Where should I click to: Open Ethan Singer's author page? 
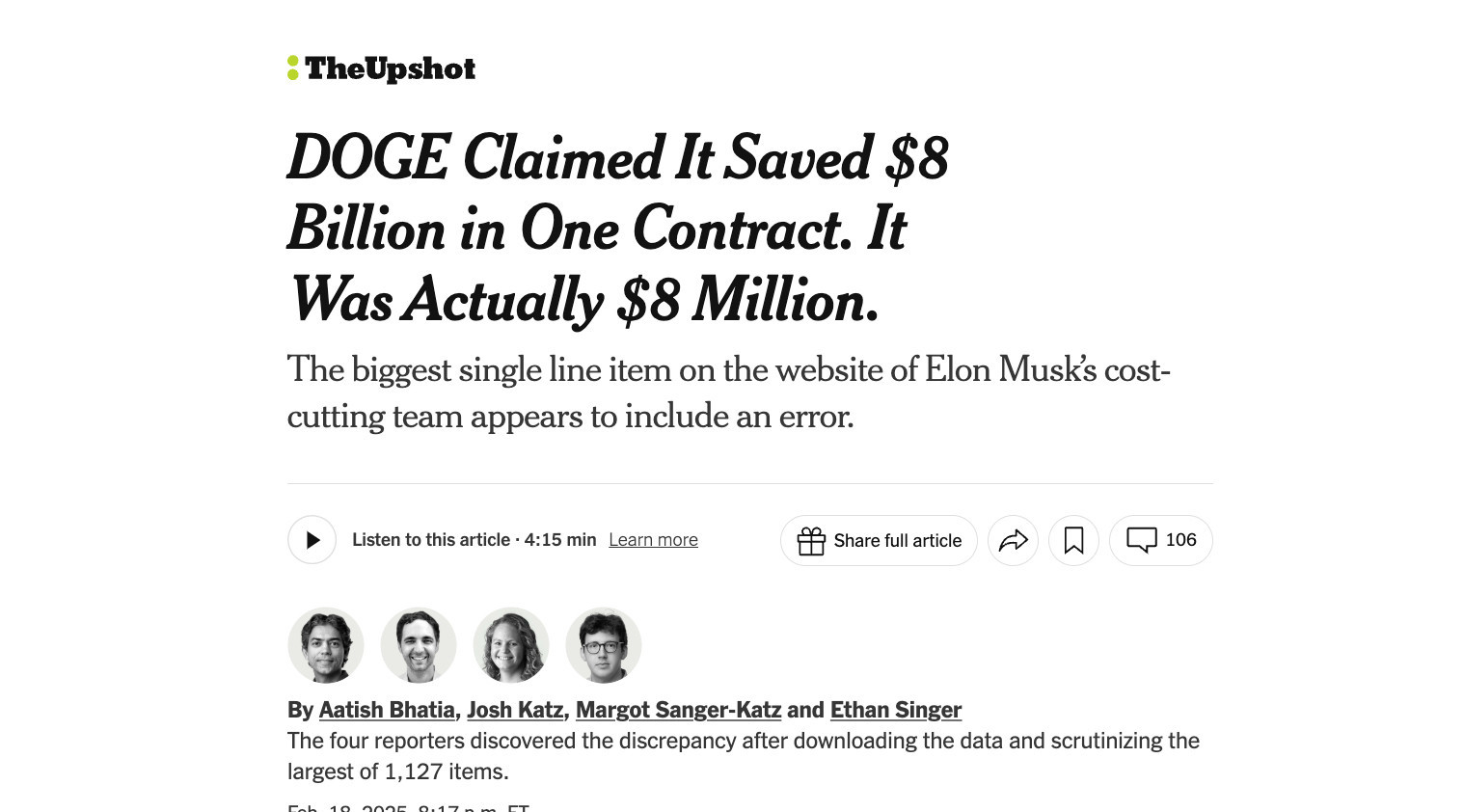(895, 710)
